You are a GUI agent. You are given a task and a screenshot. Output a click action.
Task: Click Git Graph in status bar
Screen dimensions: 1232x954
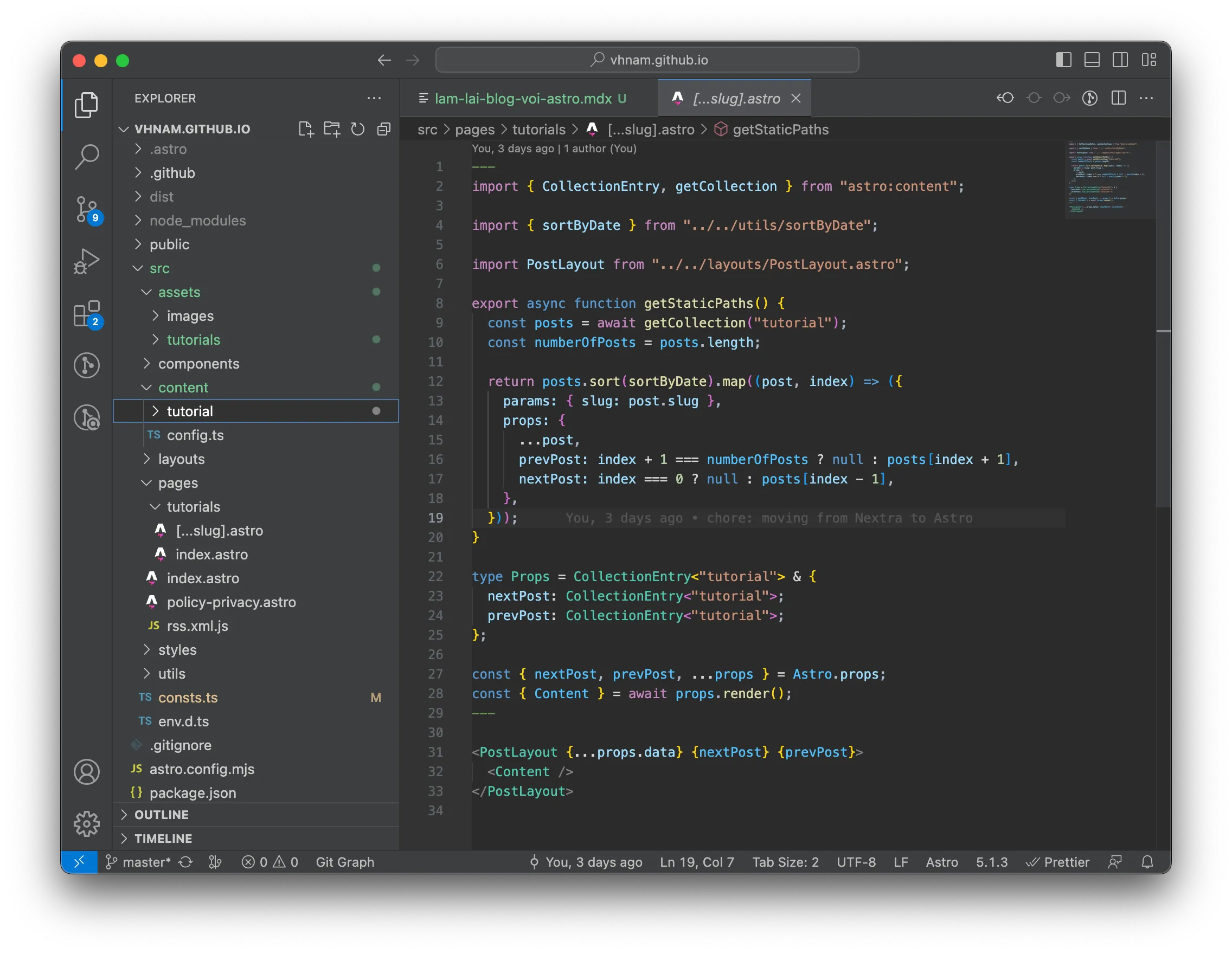click(345, 862)
